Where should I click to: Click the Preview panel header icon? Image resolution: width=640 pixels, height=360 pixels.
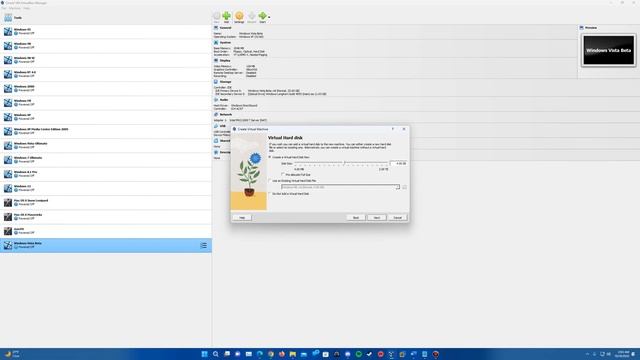582,28
